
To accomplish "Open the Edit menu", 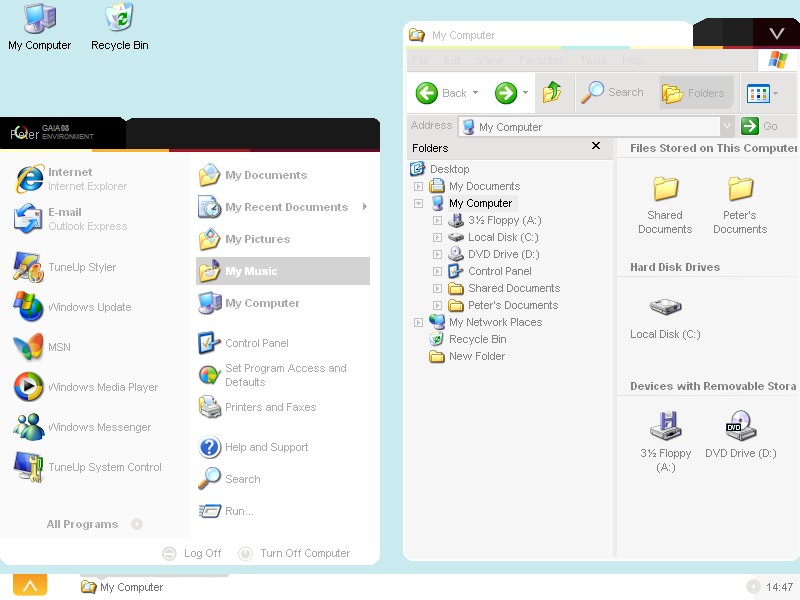I will (453, 60).
